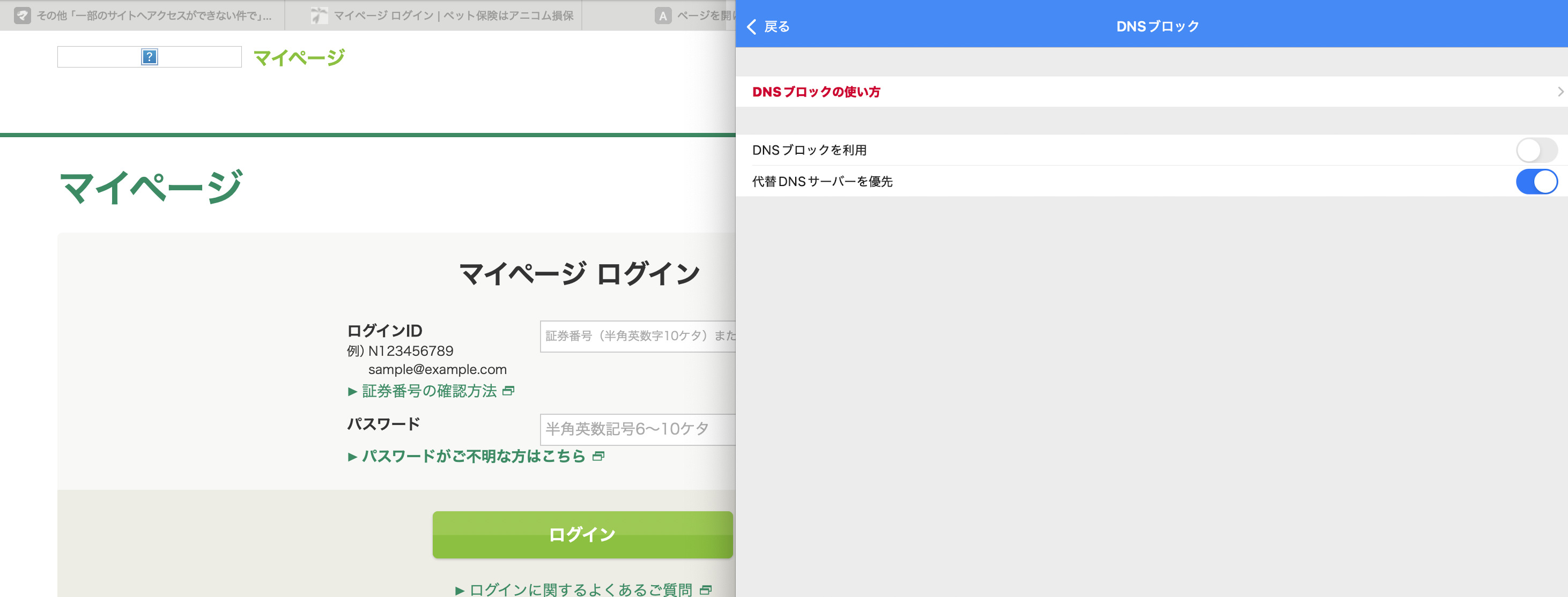Click the third tab's 'A' favicon
Screen dimensions: 1568x597
pyautogui.click(x=663, y=16)
